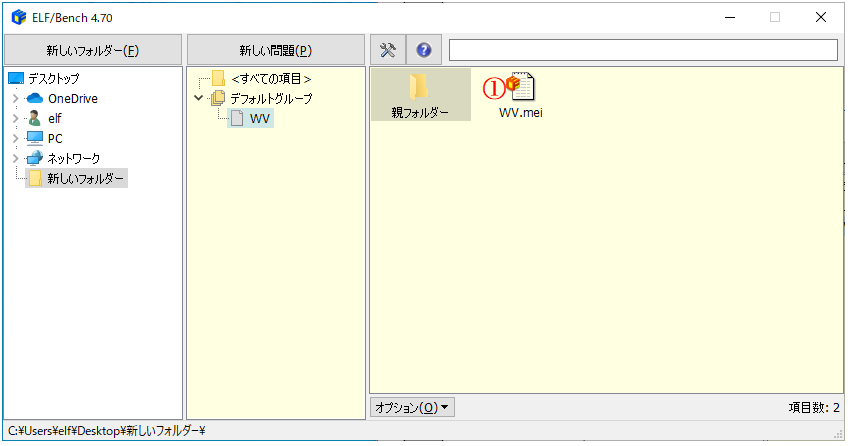Click the デフォルトグループ stacked pages icon
Viewport: 852px width, 446px height.
click(218, 98)
